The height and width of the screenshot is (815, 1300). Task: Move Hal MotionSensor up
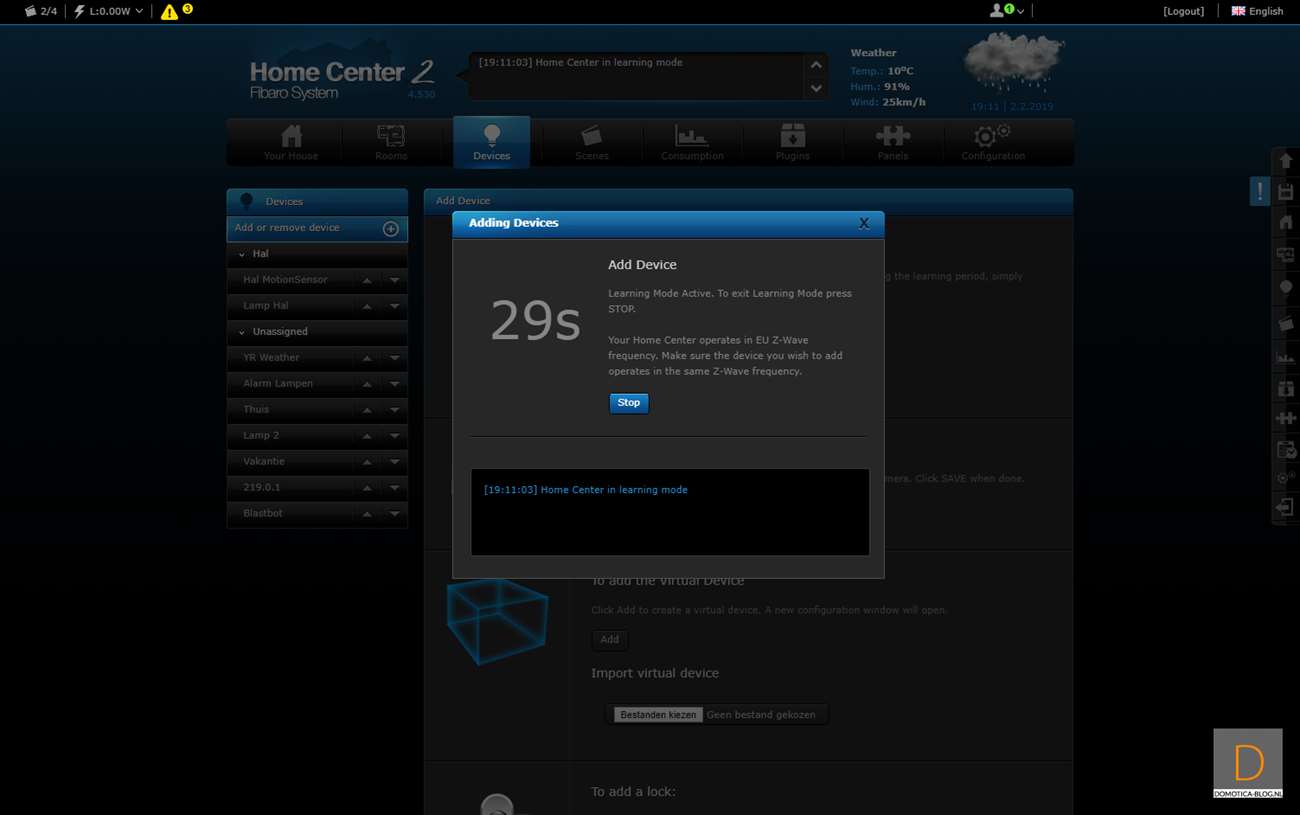coord(367,280)
